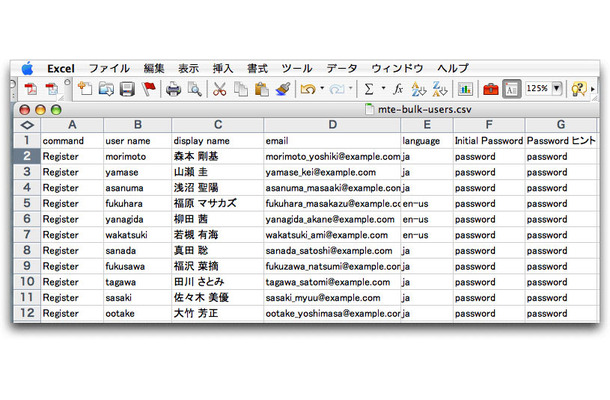
Task: Copy the selection
Action: 241,89
